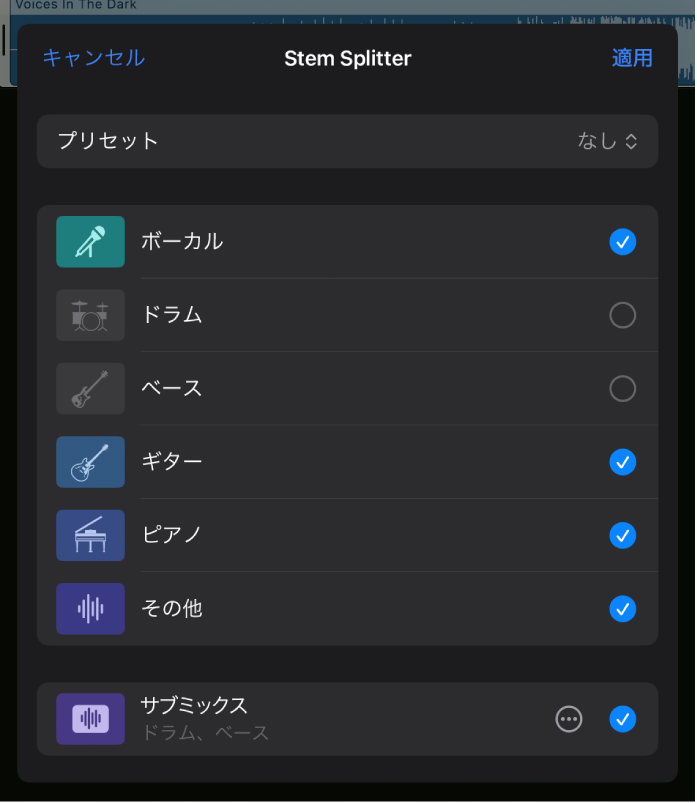
Task: Click the ドラム drum kit icon
Action: pyautogui.click(x=90, y=315)
